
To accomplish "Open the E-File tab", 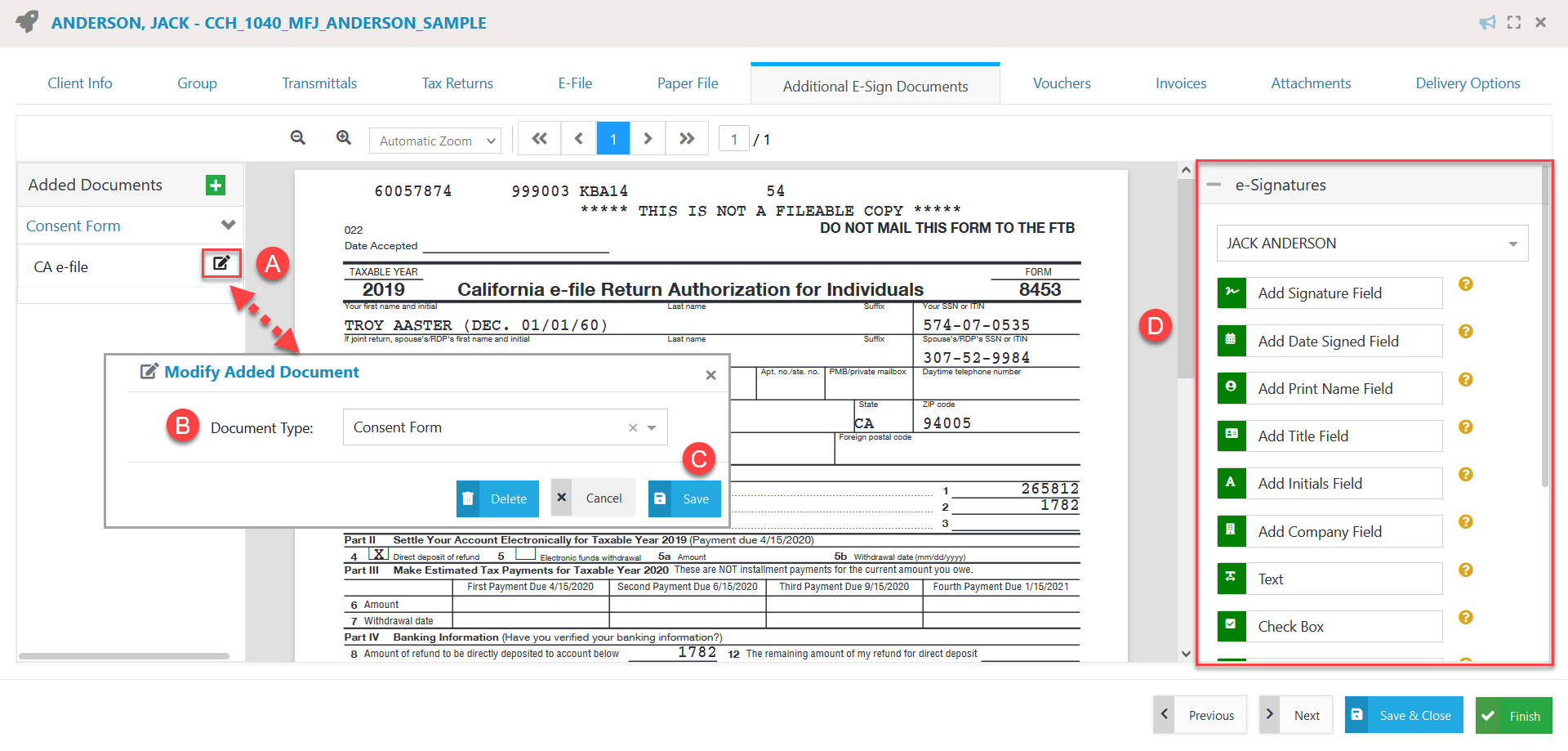I will (575, 83).
